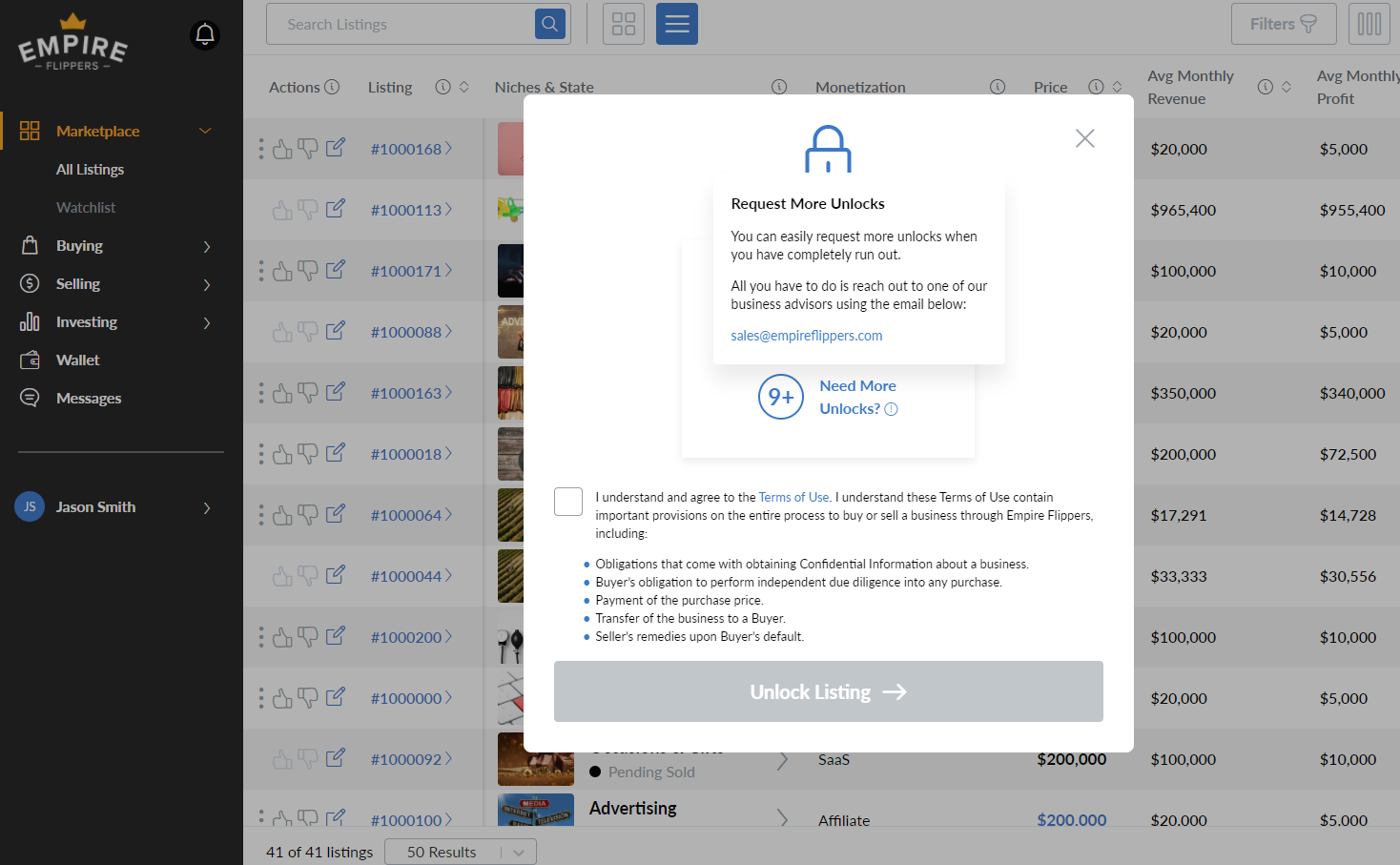The width and height of the screenshot is (1400, 865).
Task: Click the info icon beside Need More Unlocks
Action: 892,409
